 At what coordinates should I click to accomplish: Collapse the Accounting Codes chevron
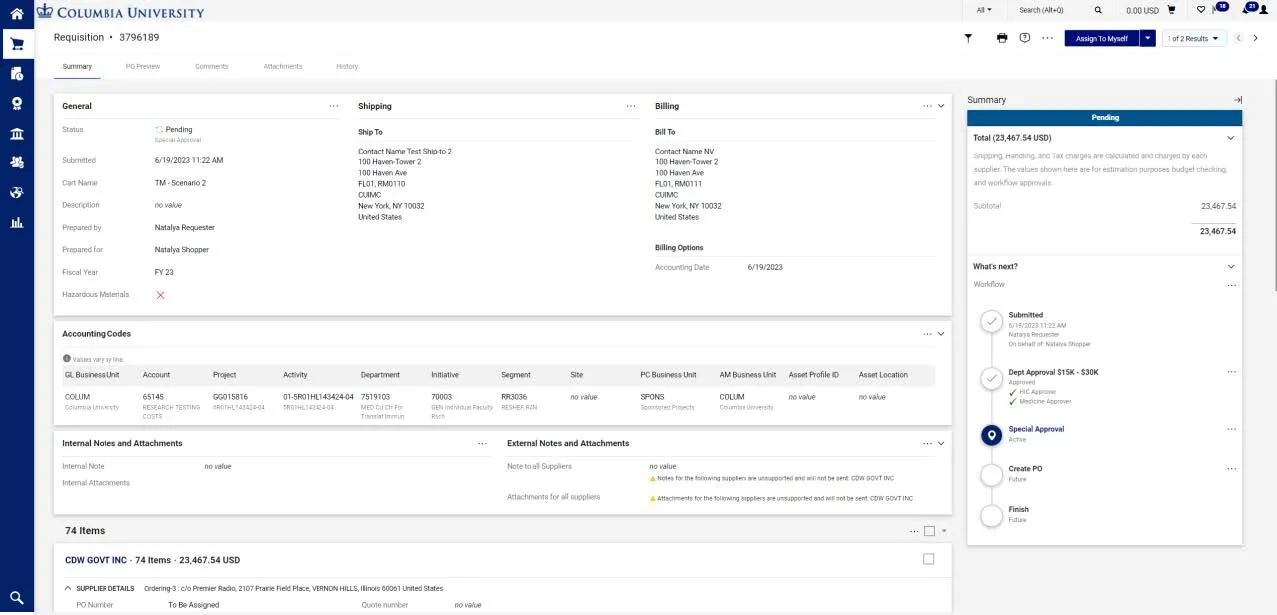(941, 334)
